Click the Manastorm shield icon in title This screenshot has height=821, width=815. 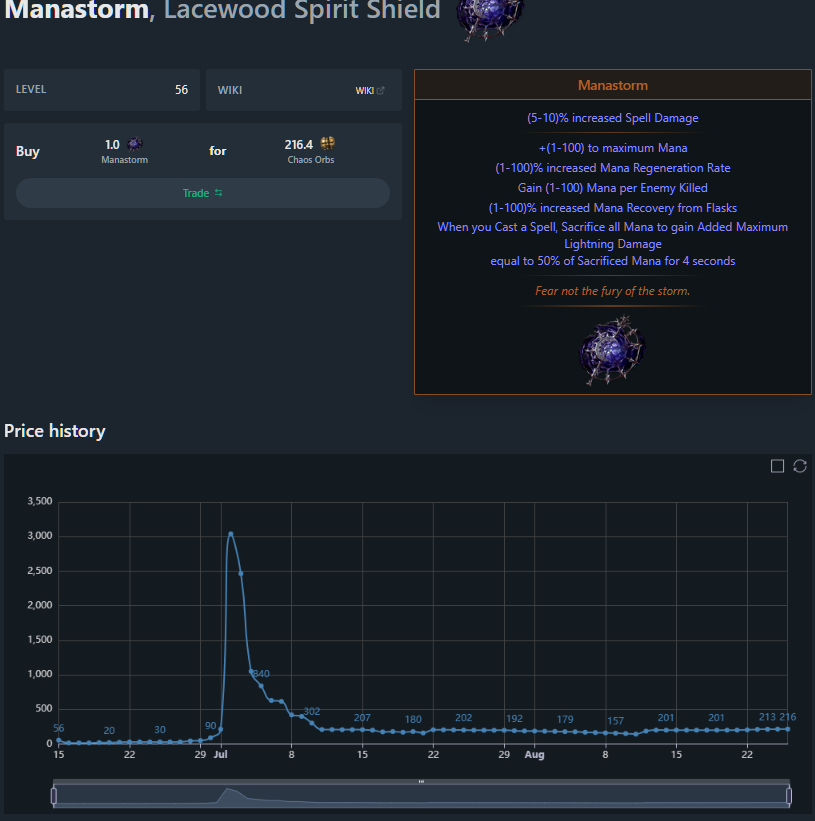coord(489,18)
